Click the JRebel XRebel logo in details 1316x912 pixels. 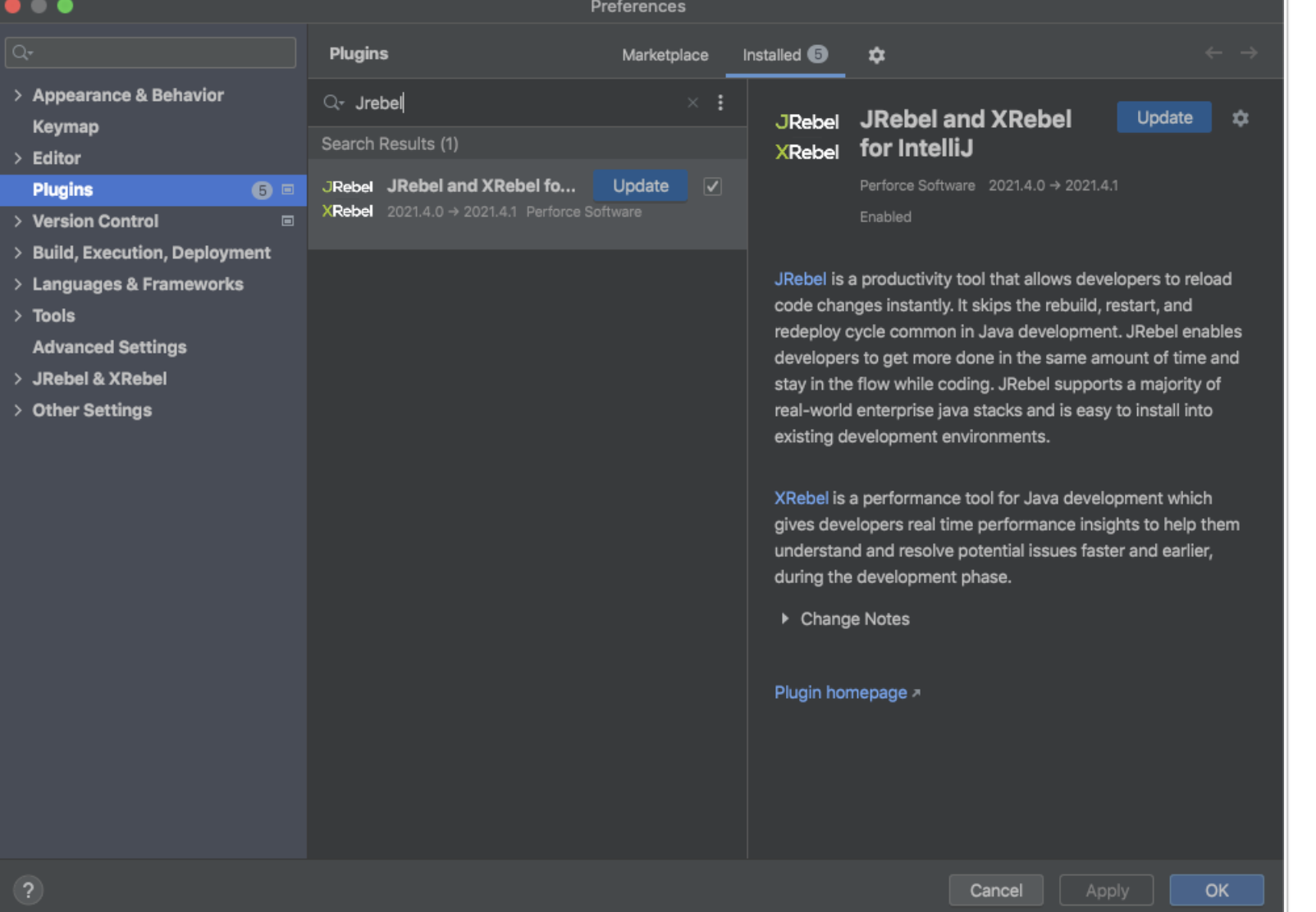point(807,136)
